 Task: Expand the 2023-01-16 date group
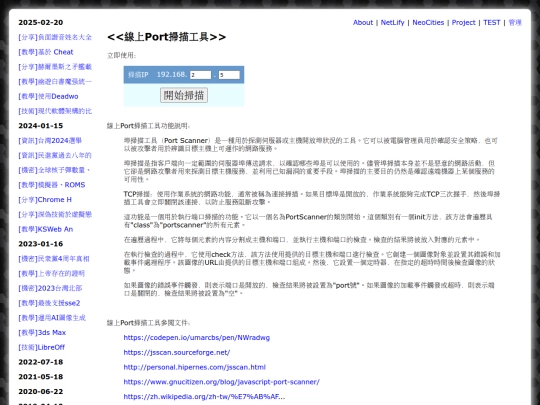tap(41, 244)
